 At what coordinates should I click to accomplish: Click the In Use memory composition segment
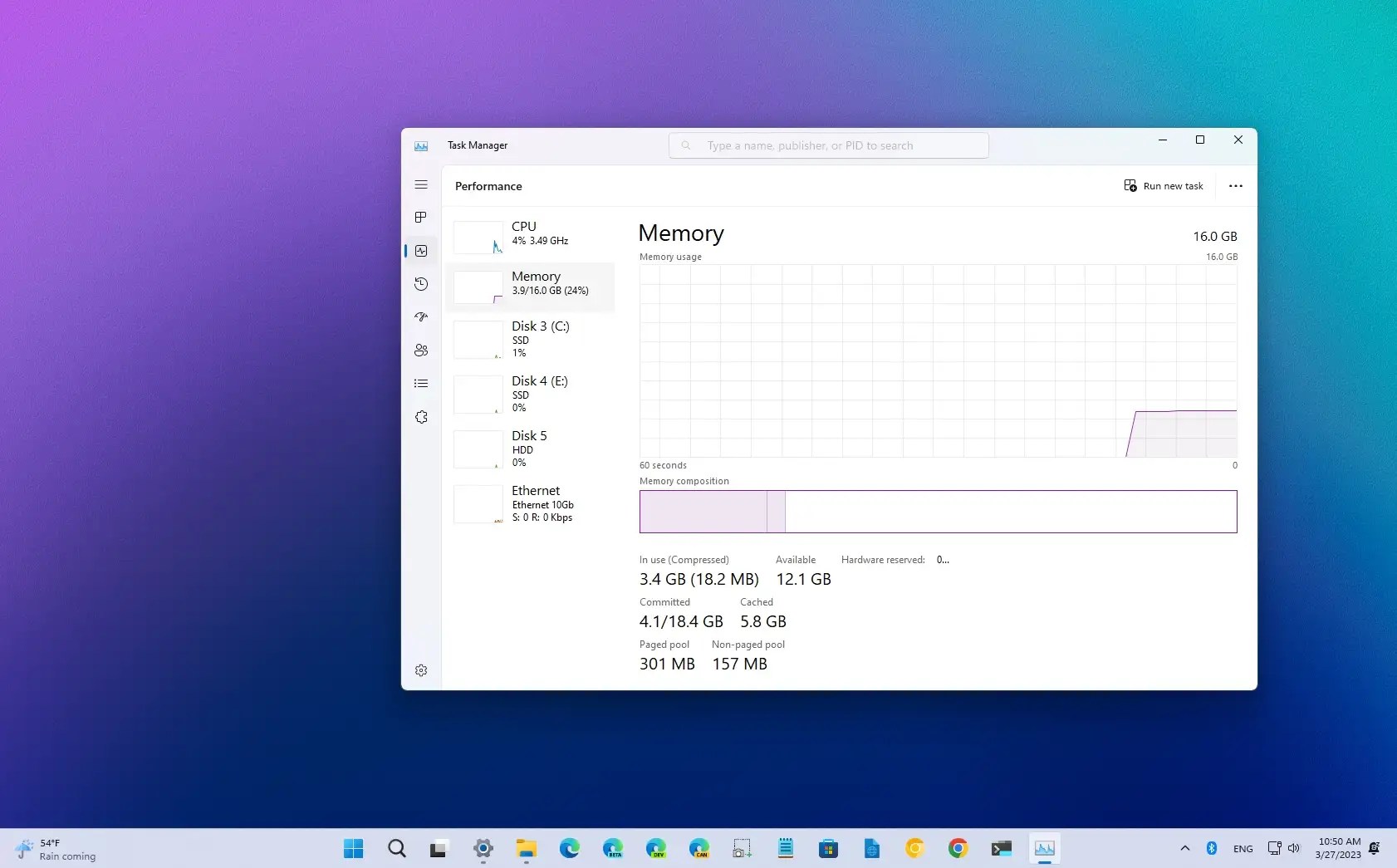[x=704, y=511]
